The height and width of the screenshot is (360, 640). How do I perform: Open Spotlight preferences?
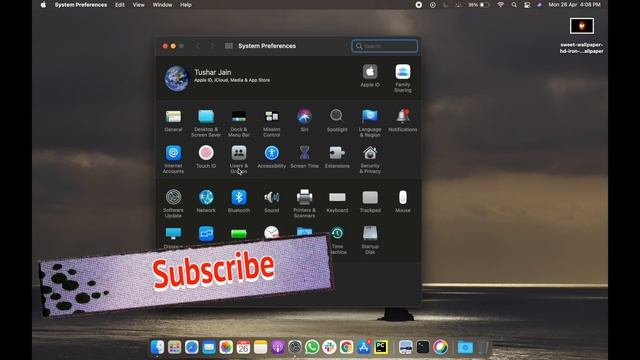click(337, 116)
